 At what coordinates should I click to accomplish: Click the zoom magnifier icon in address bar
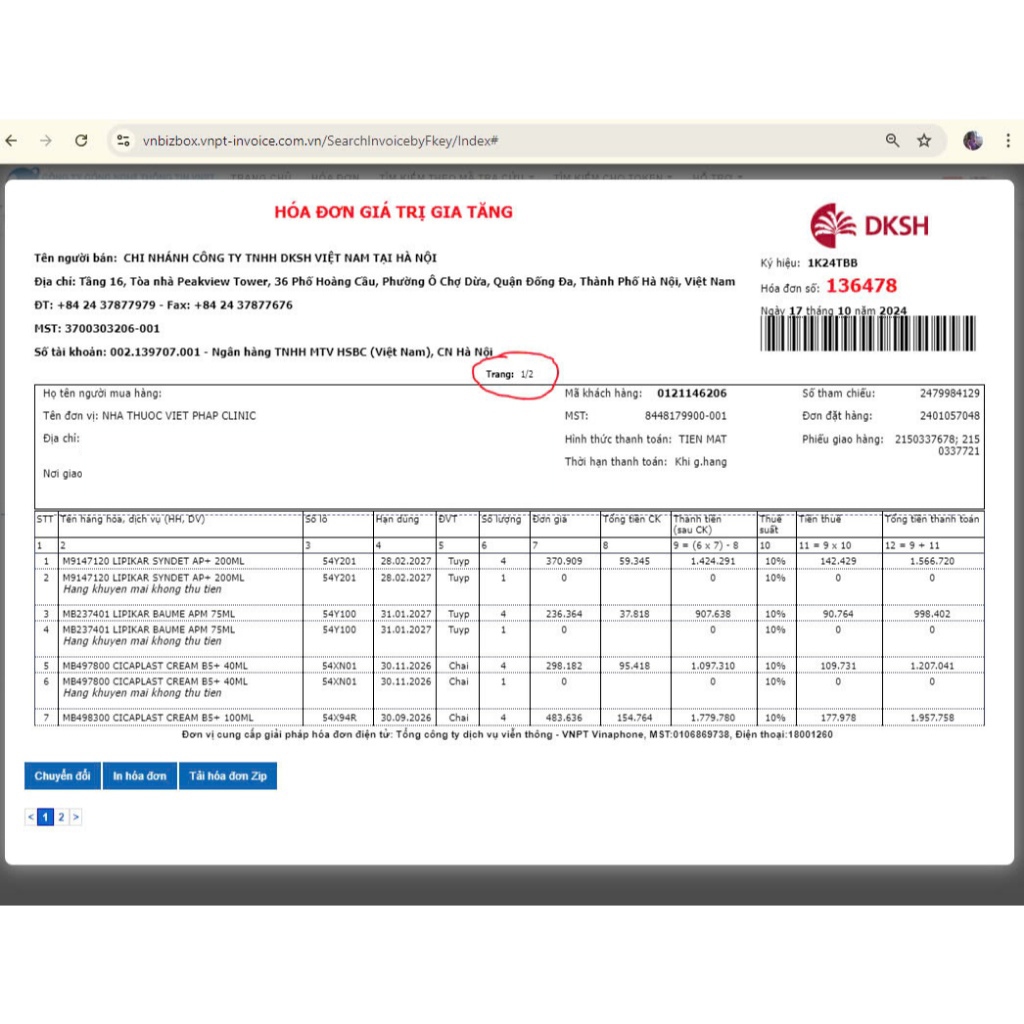click(892, 141)
